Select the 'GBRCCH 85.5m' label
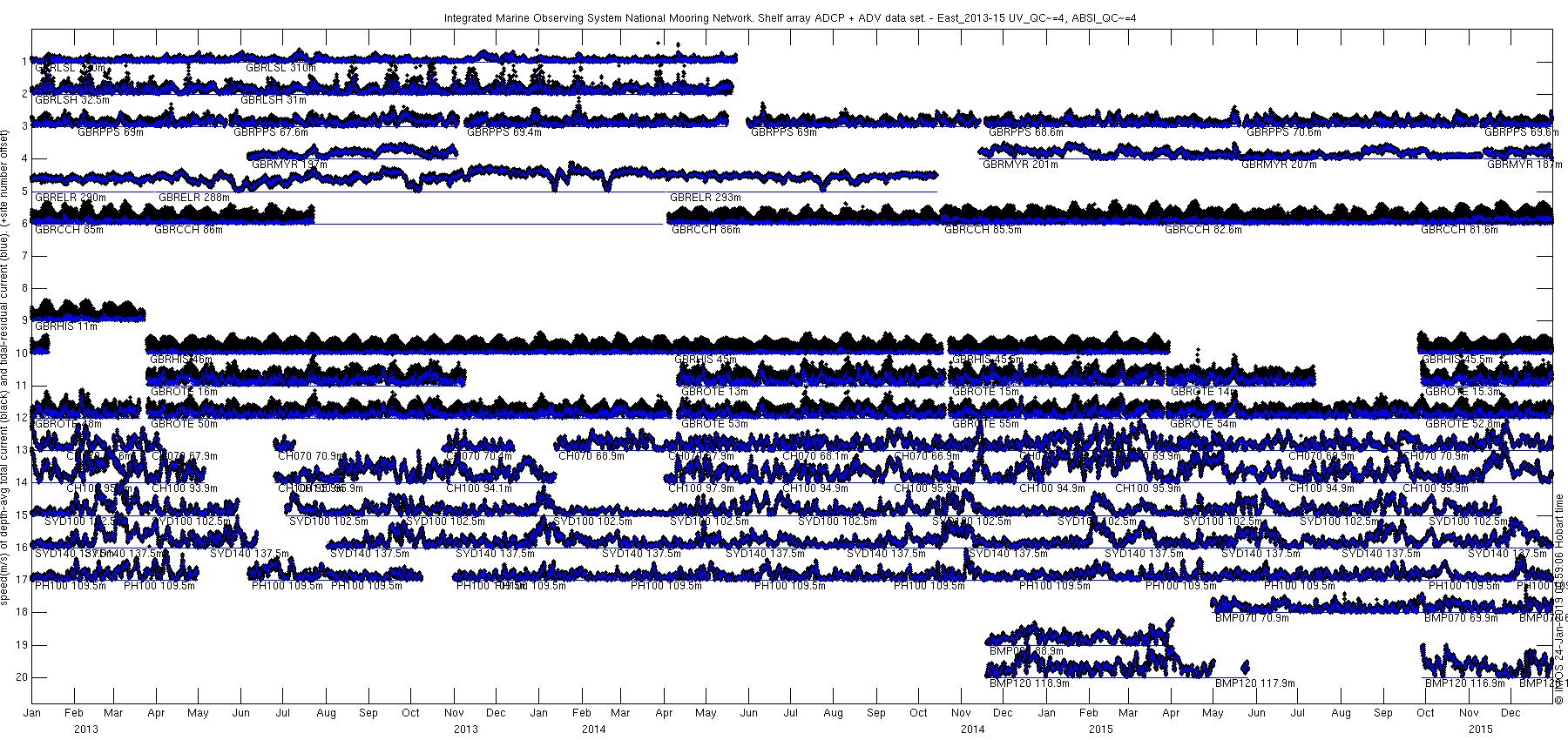Image resolution: width=1568 pixels, height=740 pixels. (x=983, y=230)
